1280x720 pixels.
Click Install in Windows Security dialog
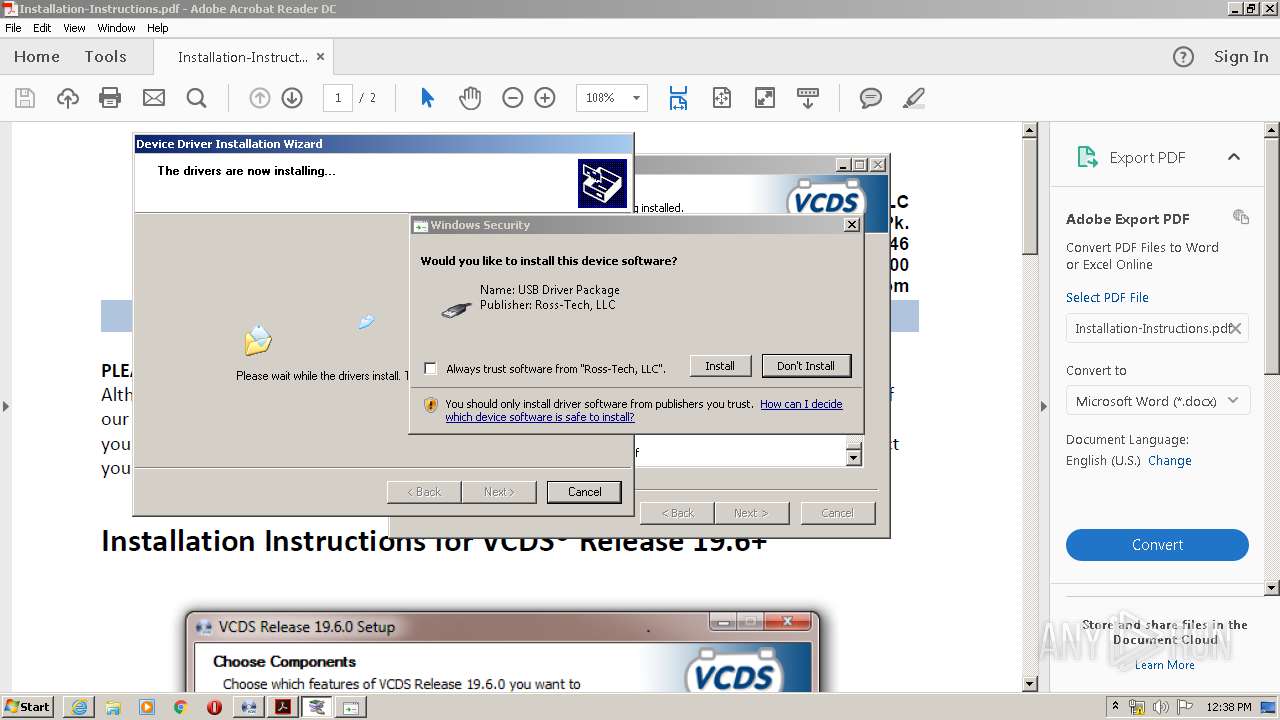pyautogui.click(x=720, y=366)
